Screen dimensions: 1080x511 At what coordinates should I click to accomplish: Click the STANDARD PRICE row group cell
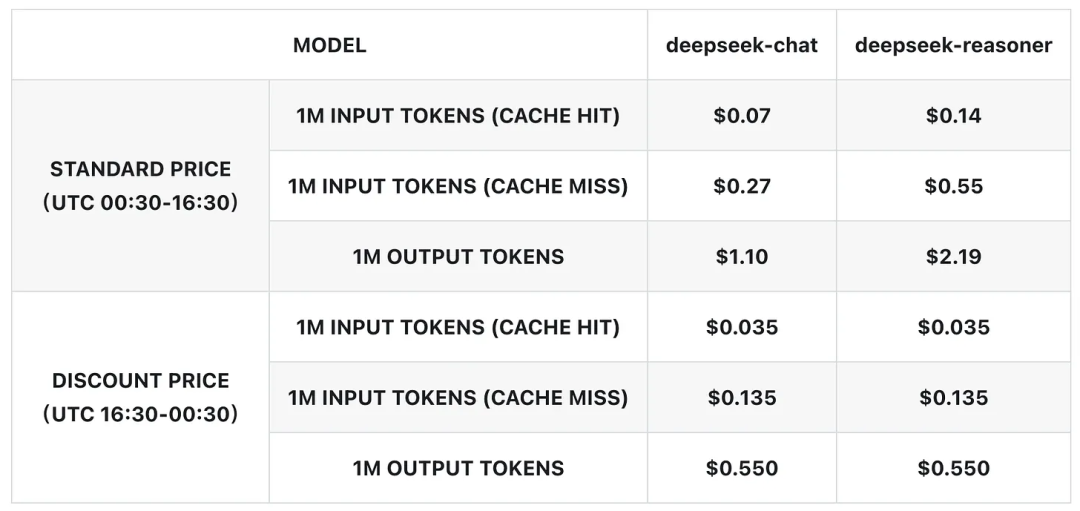click(141, 186)
